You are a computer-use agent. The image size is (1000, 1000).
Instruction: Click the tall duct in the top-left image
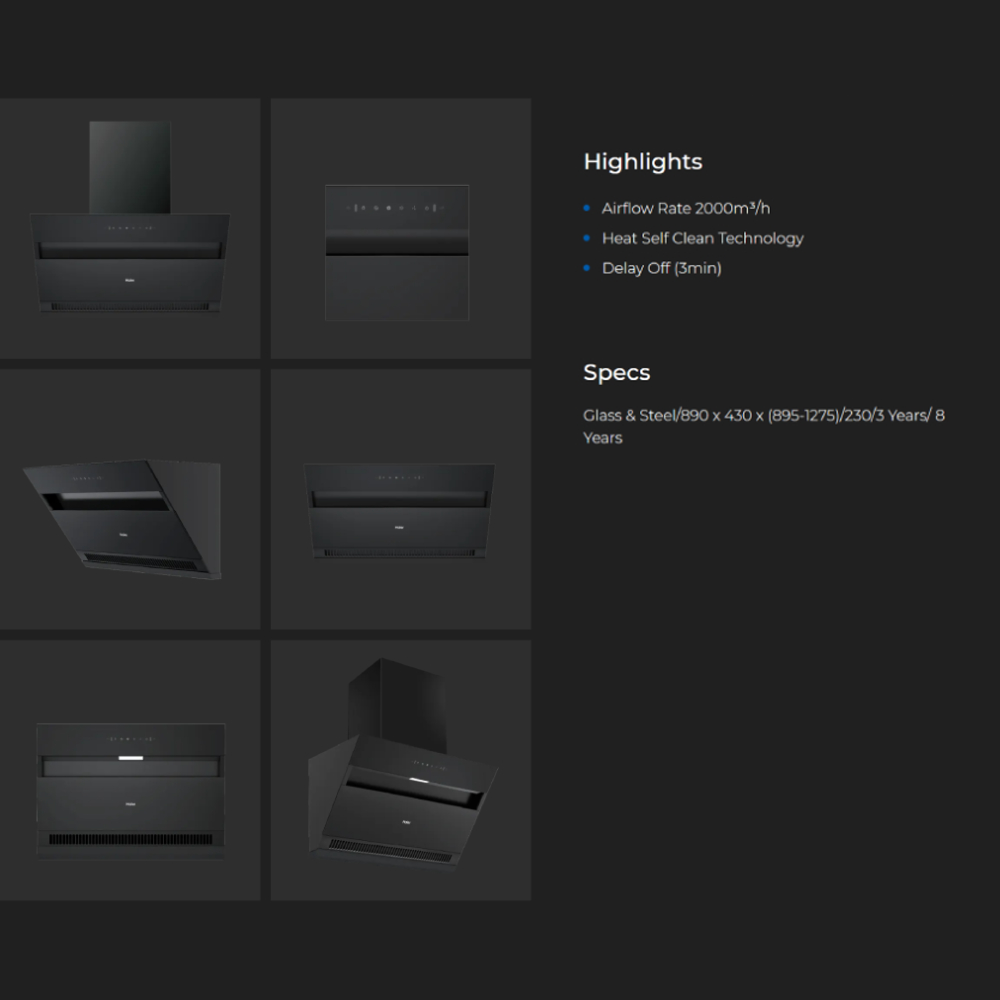(130, 166)
